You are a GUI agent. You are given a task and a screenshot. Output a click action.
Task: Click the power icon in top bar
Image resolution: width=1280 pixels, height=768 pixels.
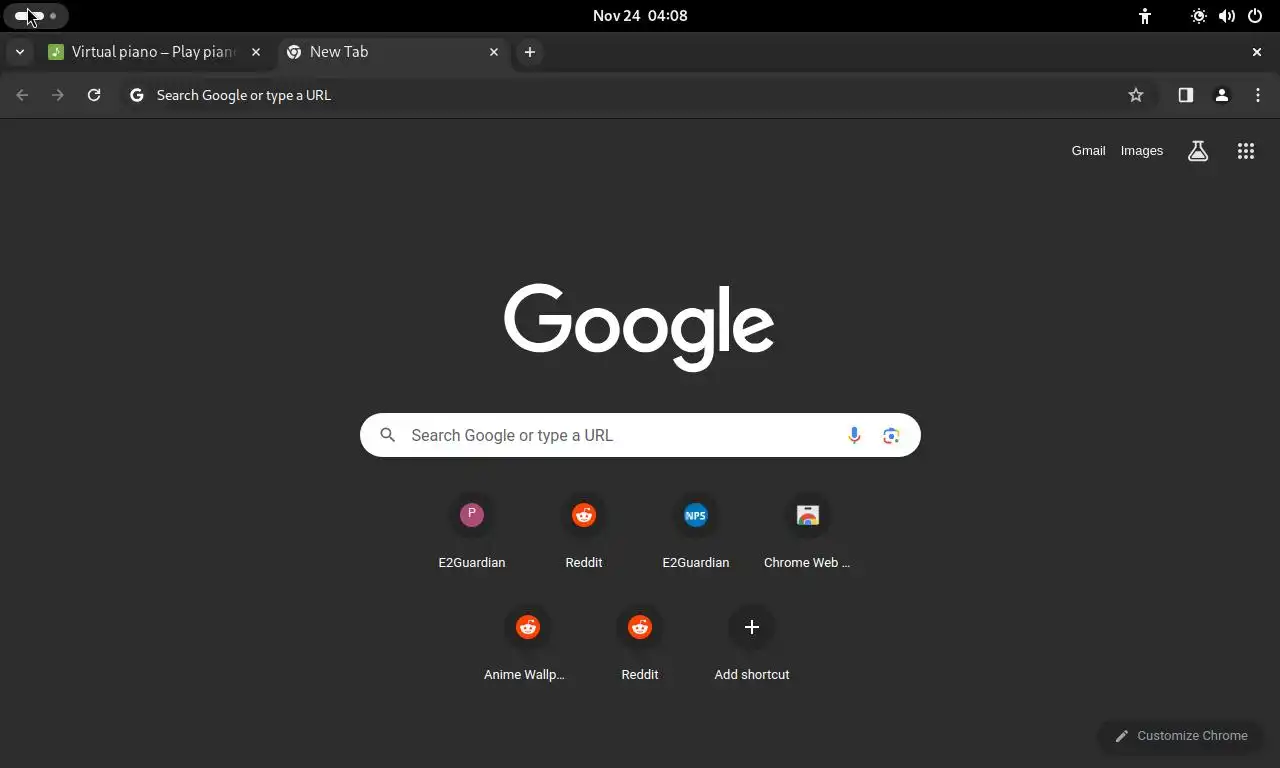click(1254, 16)
